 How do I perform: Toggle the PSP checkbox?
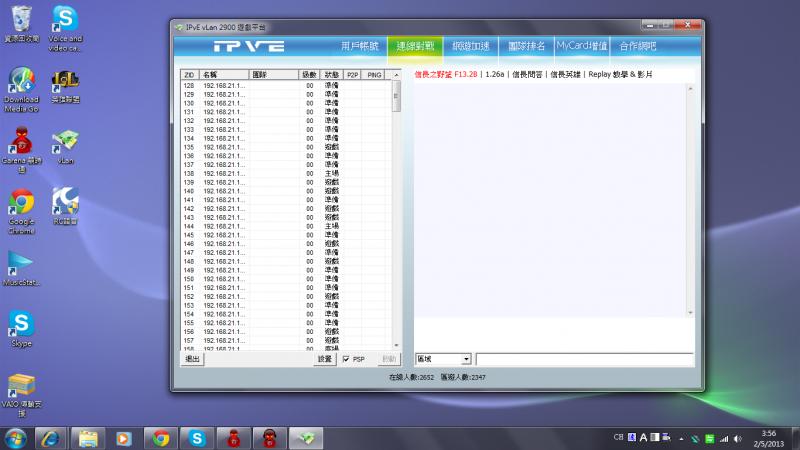click(x=346, y=359)
